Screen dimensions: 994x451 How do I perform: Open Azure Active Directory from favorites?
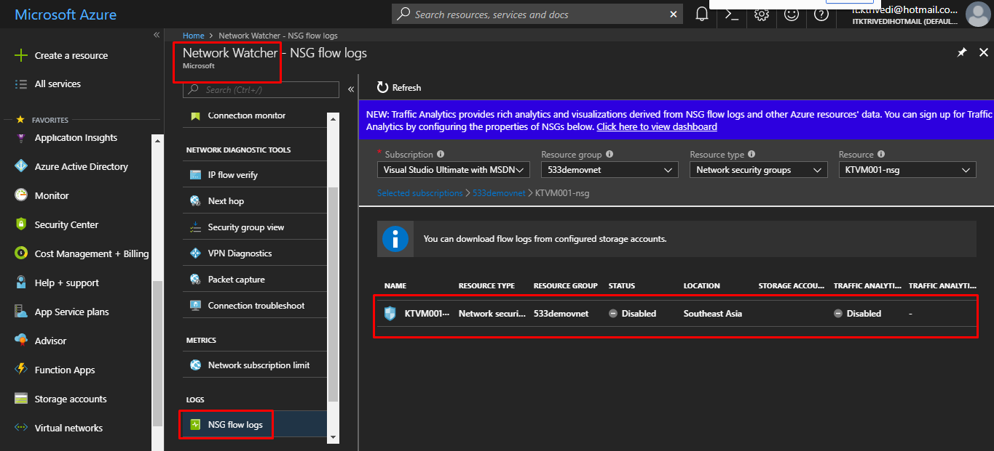(81, 167)
